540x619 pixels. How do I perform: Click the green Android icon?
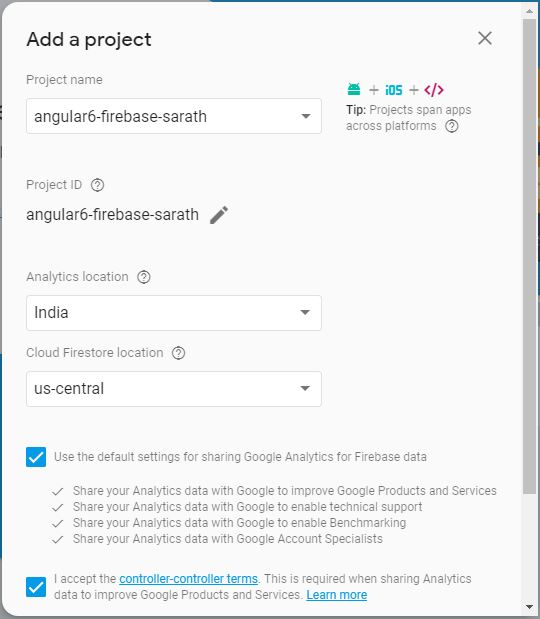point(354,90)
